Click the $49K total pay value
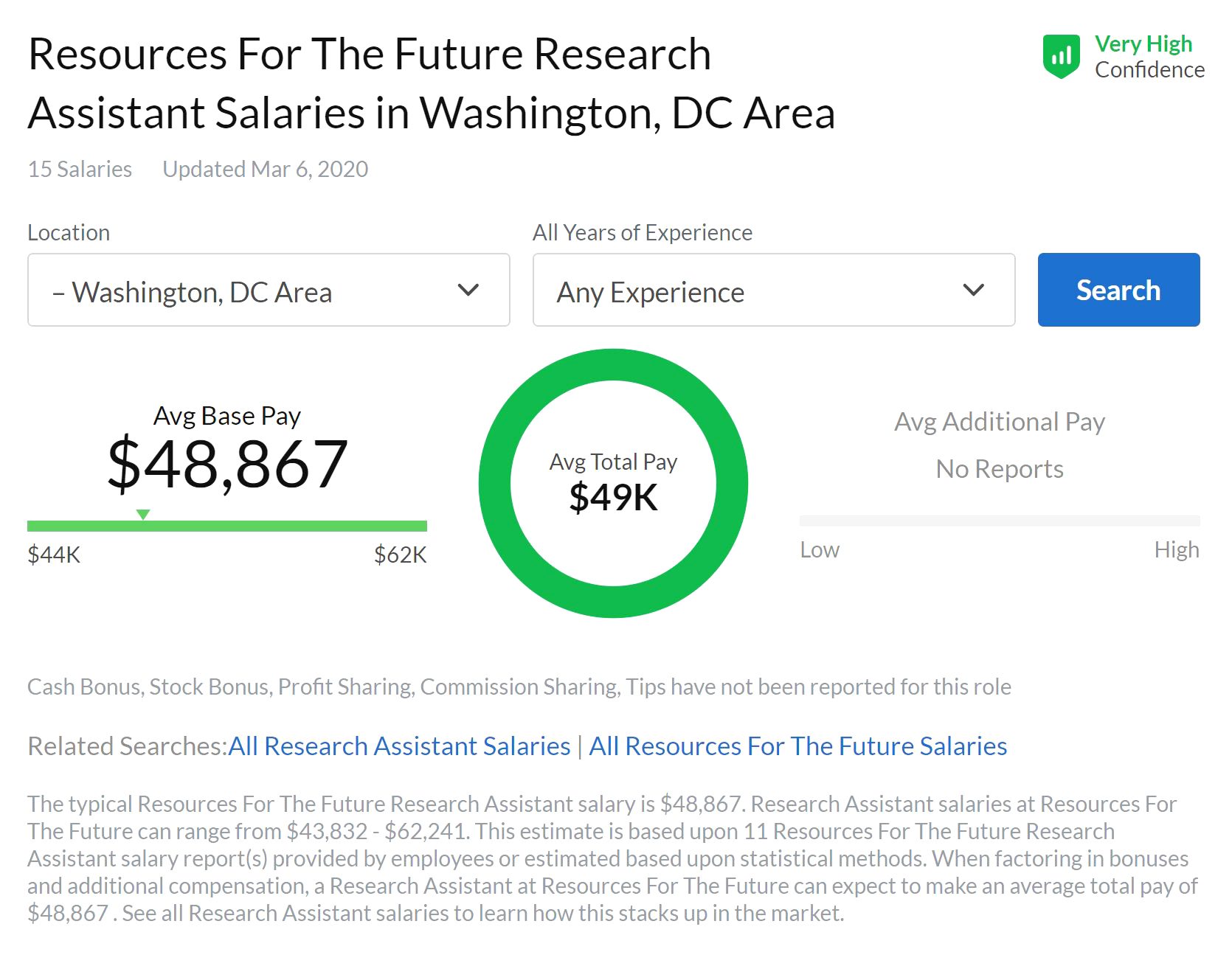 tap(613, 497)
